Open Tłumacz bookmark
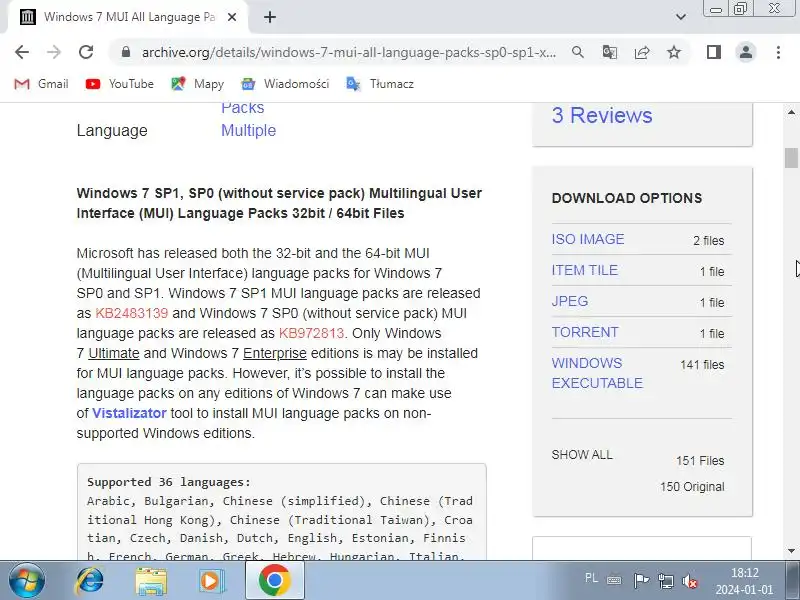 [x=380, y=84]
